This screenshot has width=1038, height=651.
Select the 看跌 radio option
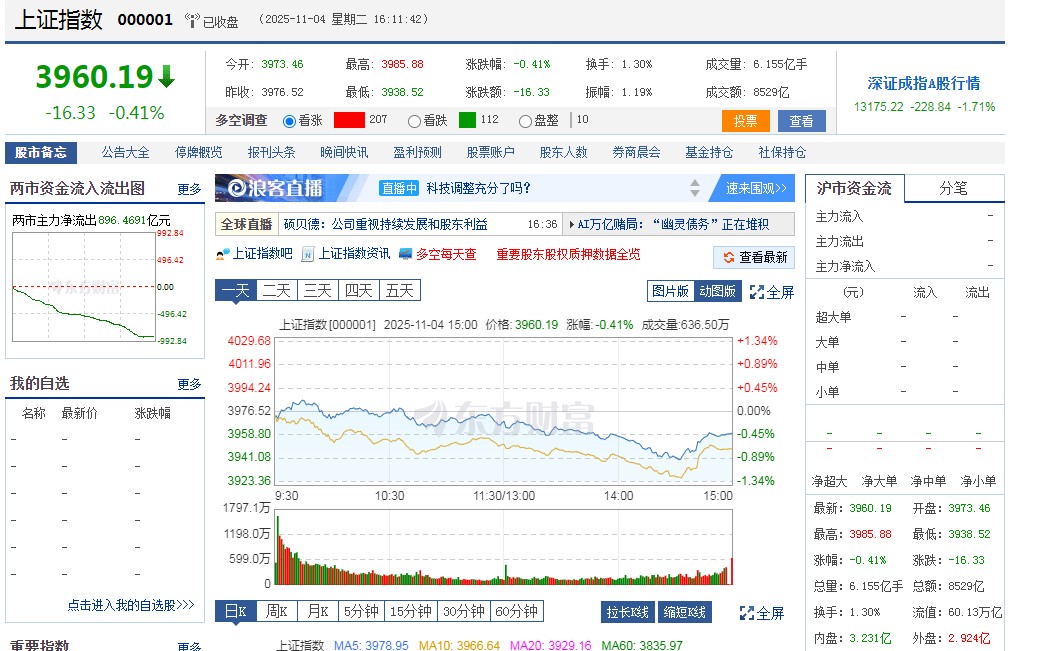[x=412, y=120]
